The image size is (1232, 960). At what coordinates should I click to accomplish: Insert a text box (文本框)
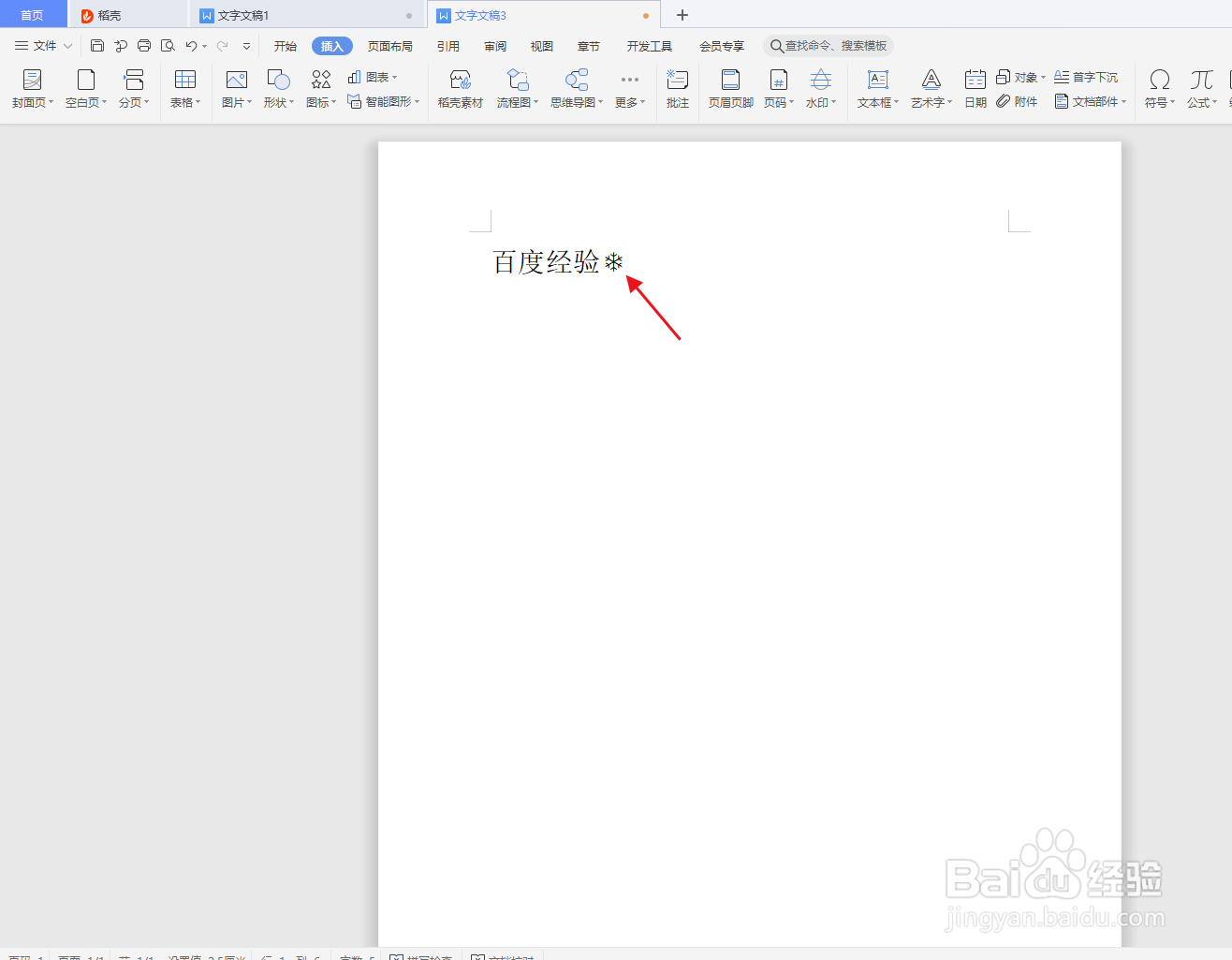(878, 89)
